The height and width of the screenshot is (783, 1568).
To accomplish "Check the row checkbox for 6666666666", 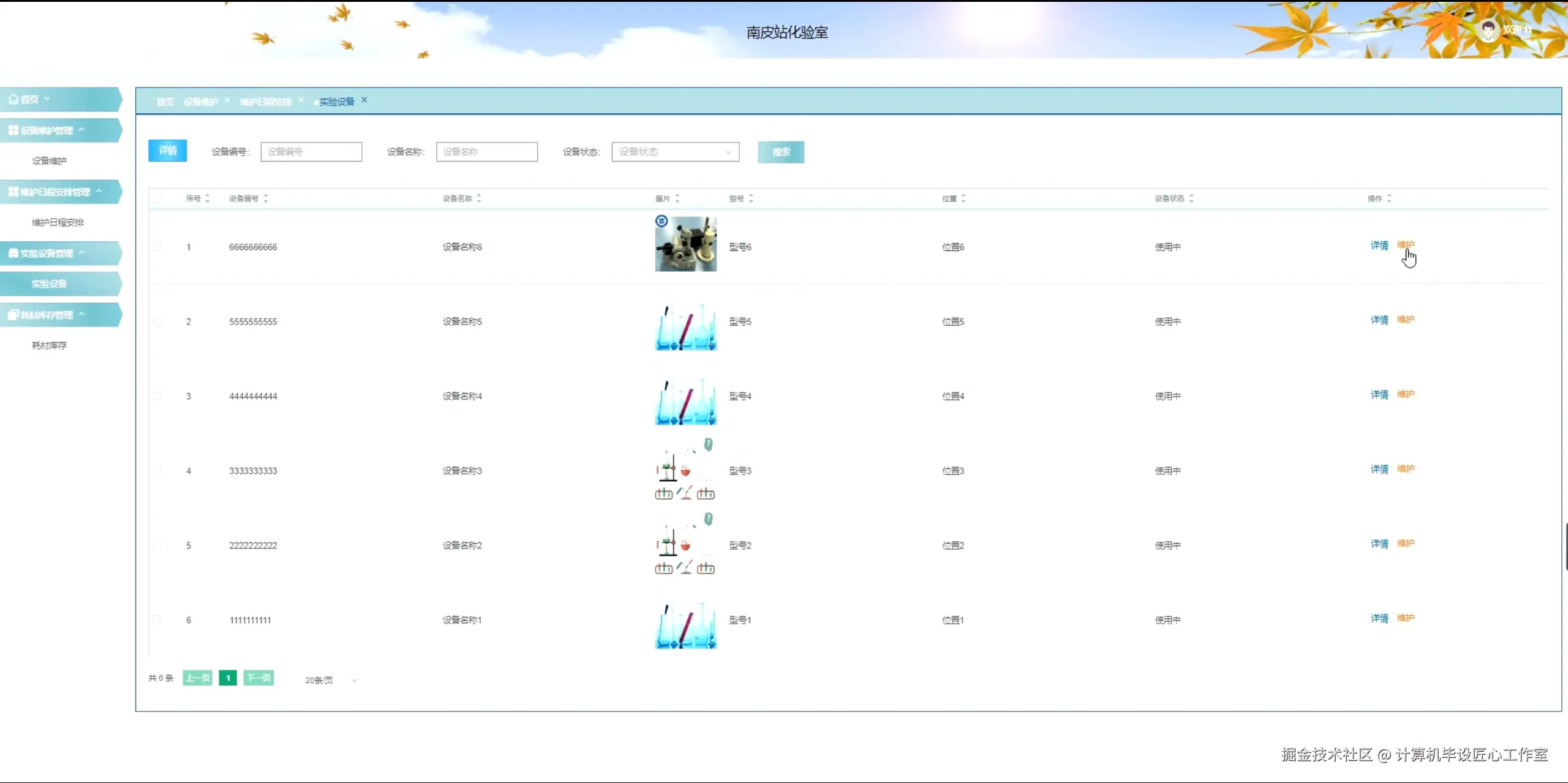I will (x=157, y=247).
